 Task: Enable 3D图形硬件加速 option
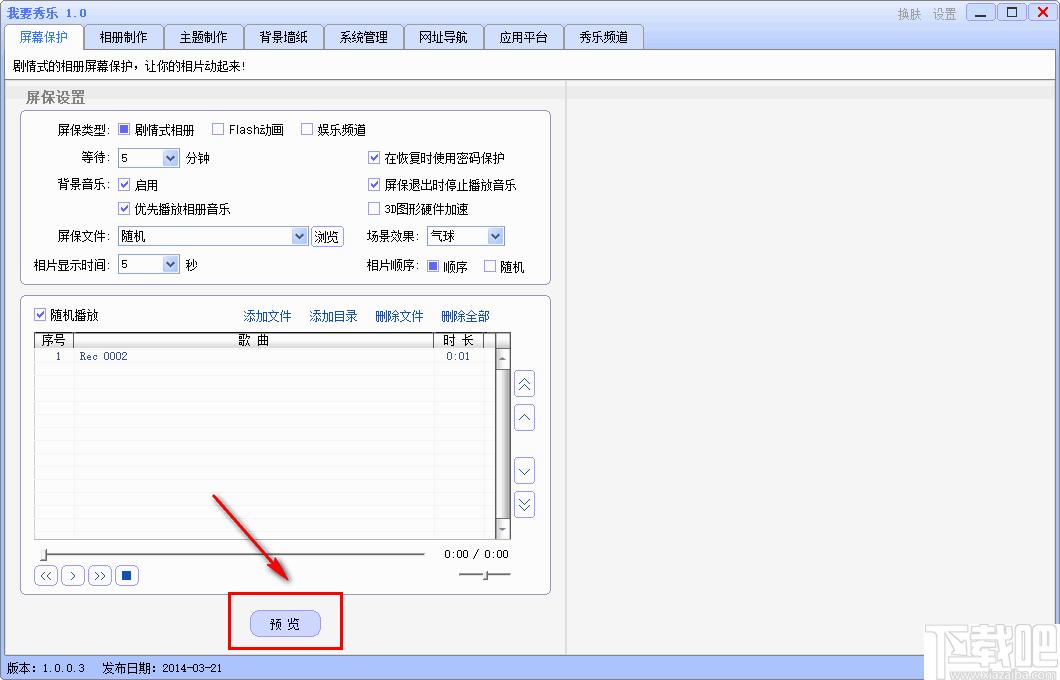374,208
